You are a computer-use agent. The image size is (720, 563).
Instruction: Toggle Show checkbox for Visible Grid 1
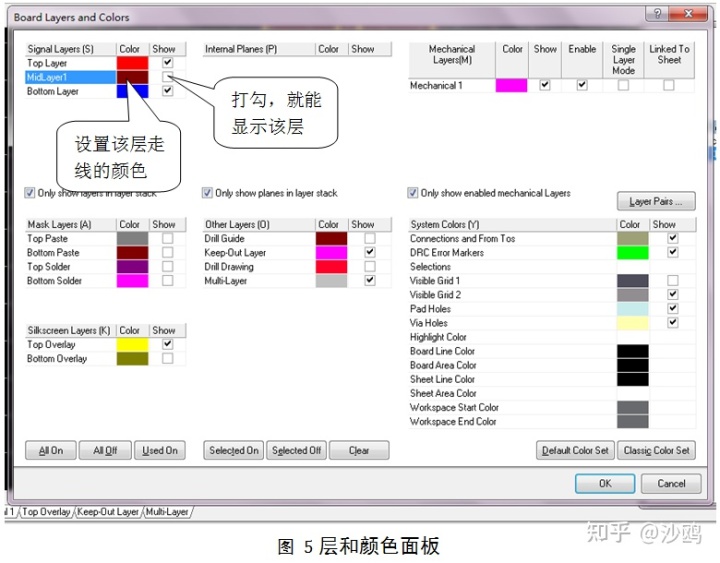tap(673, 281)
